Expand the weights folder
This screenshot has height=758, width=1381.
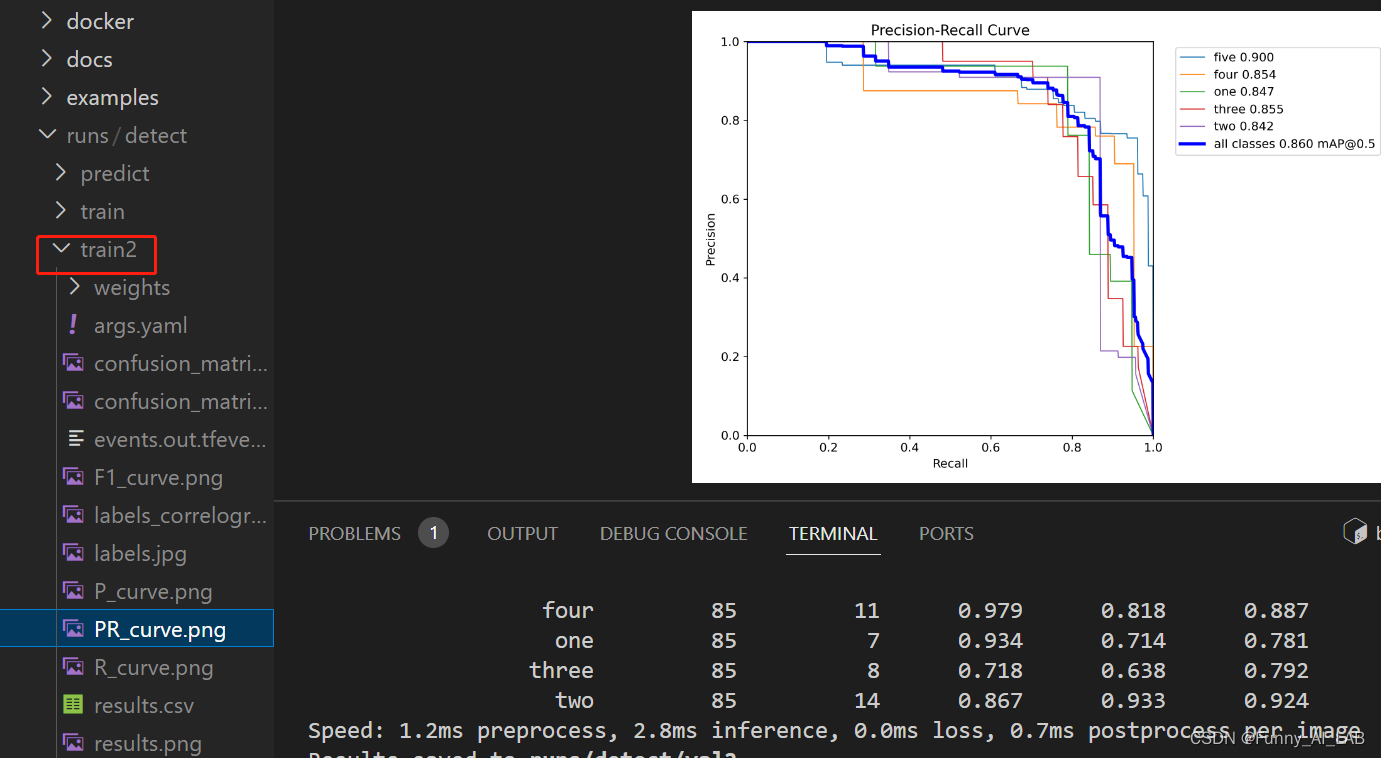74,287
